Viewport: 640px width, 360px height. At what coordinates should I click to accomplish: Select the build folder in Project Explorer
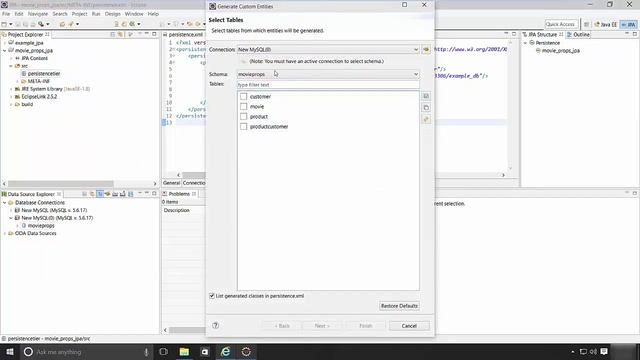click(27, 104)
